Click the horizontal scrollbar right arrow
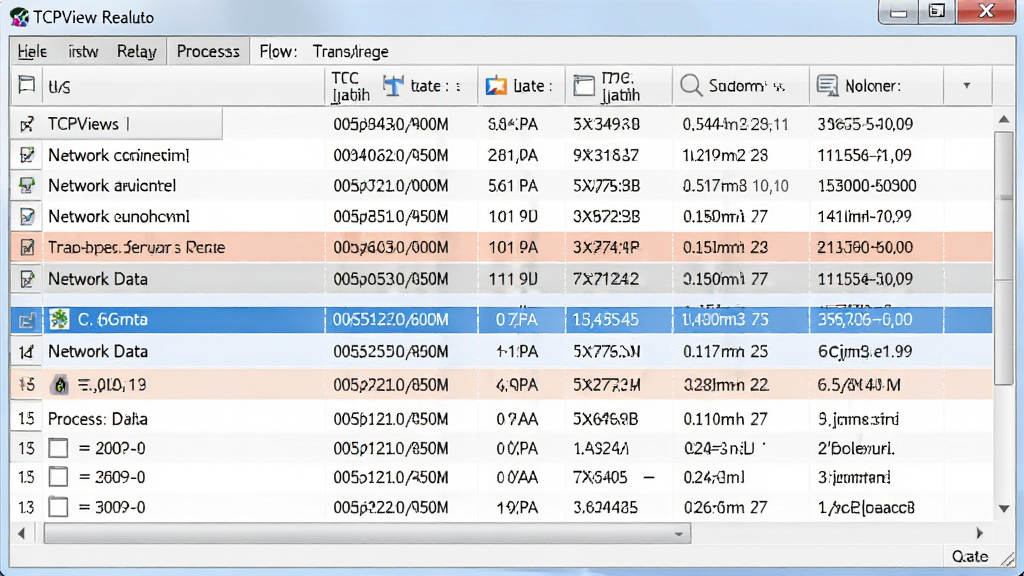Screen dimensions: 1024x576 pos(979,534)
